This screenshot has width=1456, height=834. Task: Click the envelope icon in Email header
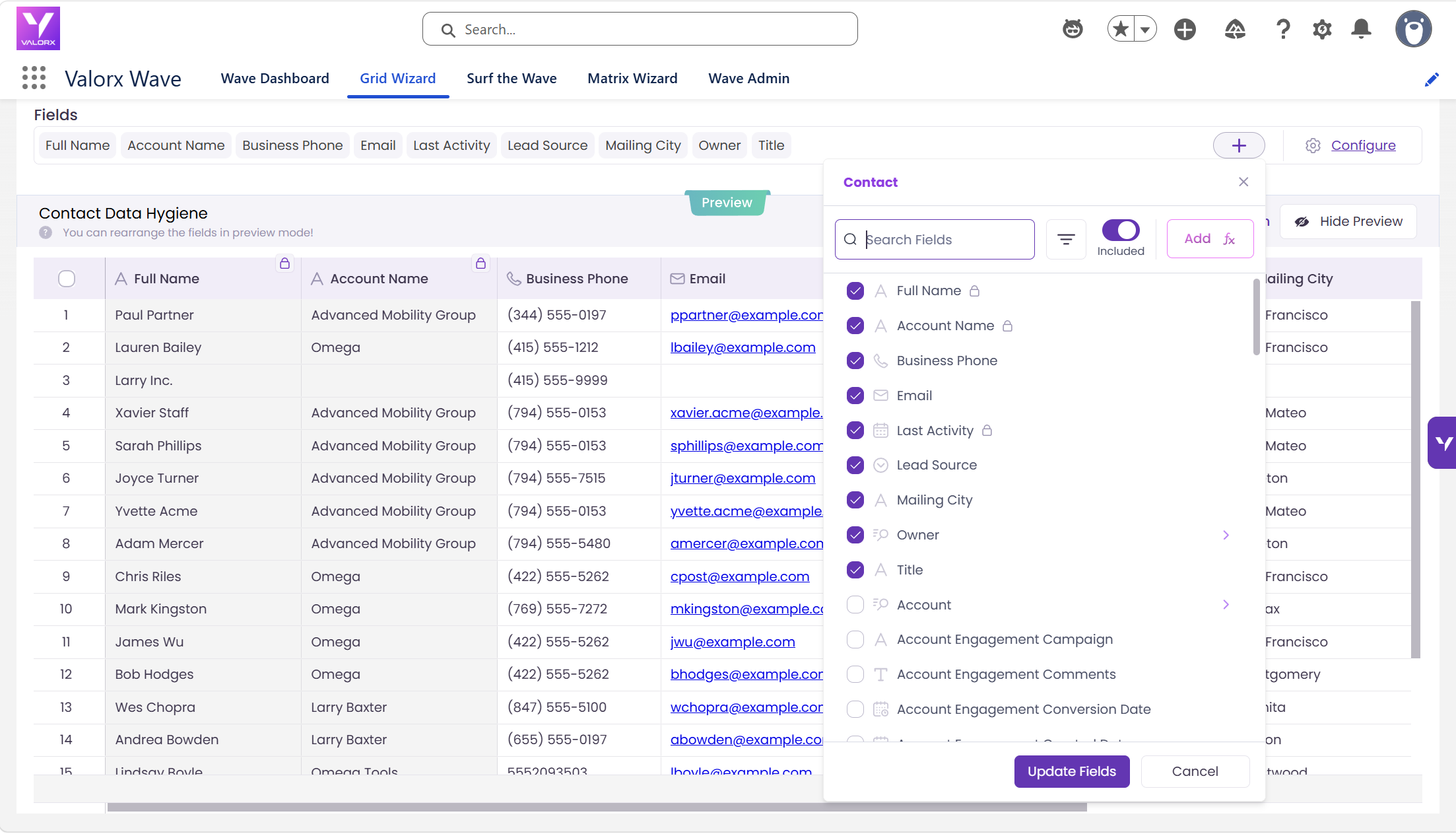pos(677,279)
